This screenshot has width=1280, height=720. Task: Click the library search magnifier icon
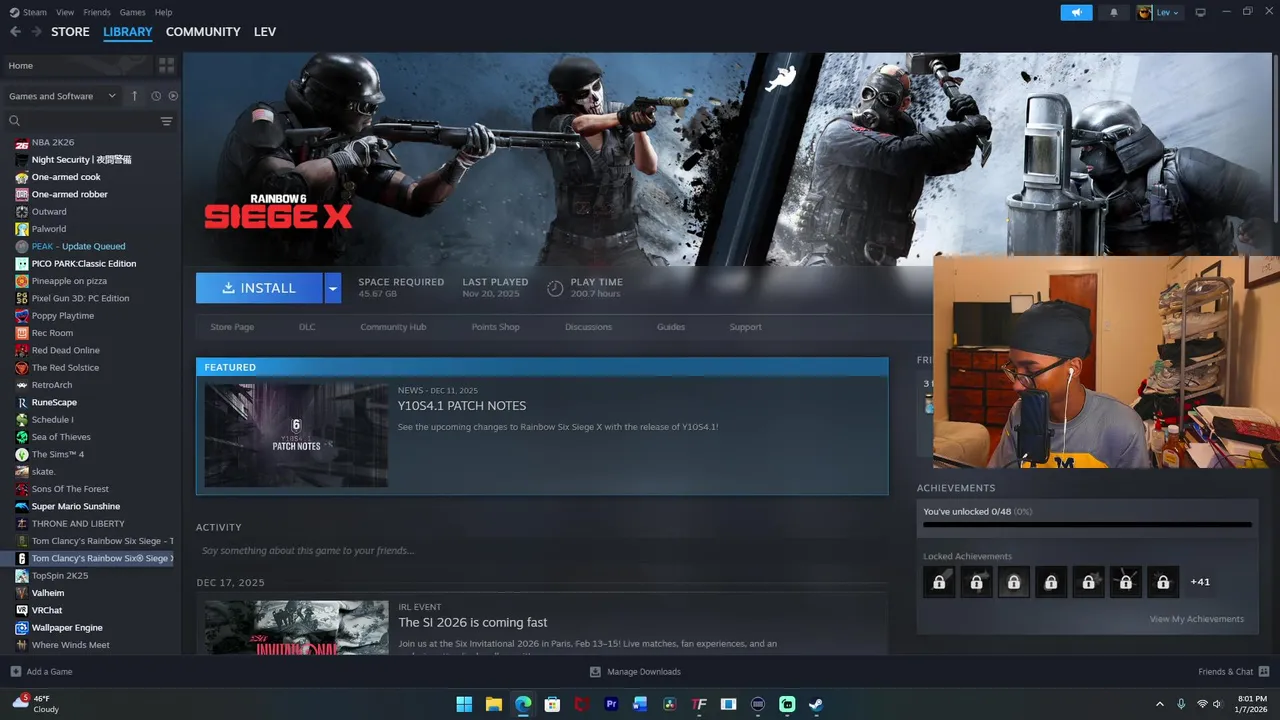(x=15, y=121)
